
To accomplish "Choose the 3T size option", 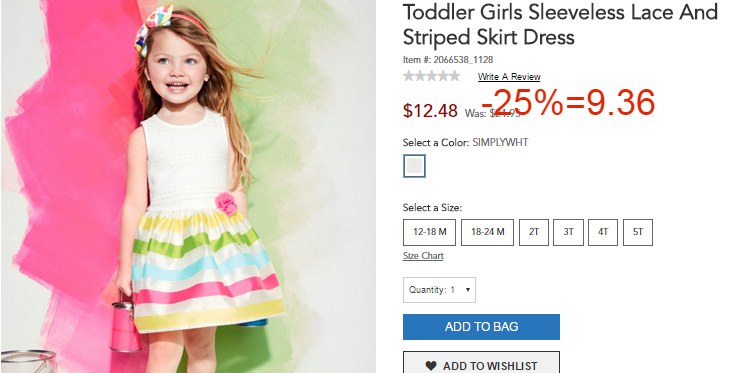I will click(568, 232).
